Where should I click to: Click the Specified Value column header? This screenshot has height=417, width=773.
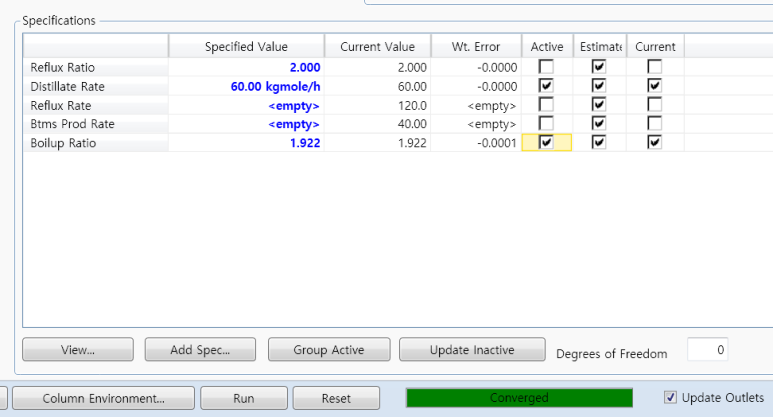(x=246, y=46)
